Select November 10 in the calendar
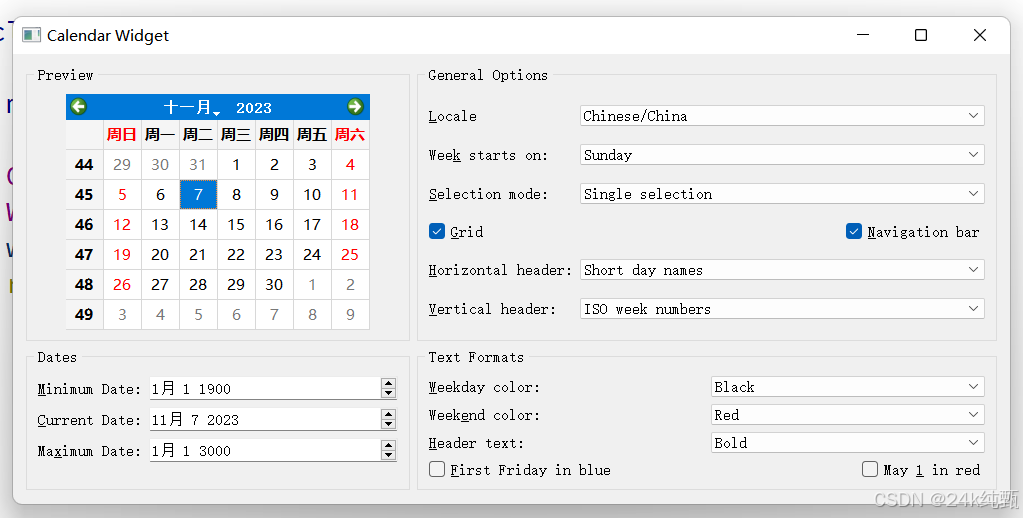The image size is (1023, 518). [x=312, y=194]
